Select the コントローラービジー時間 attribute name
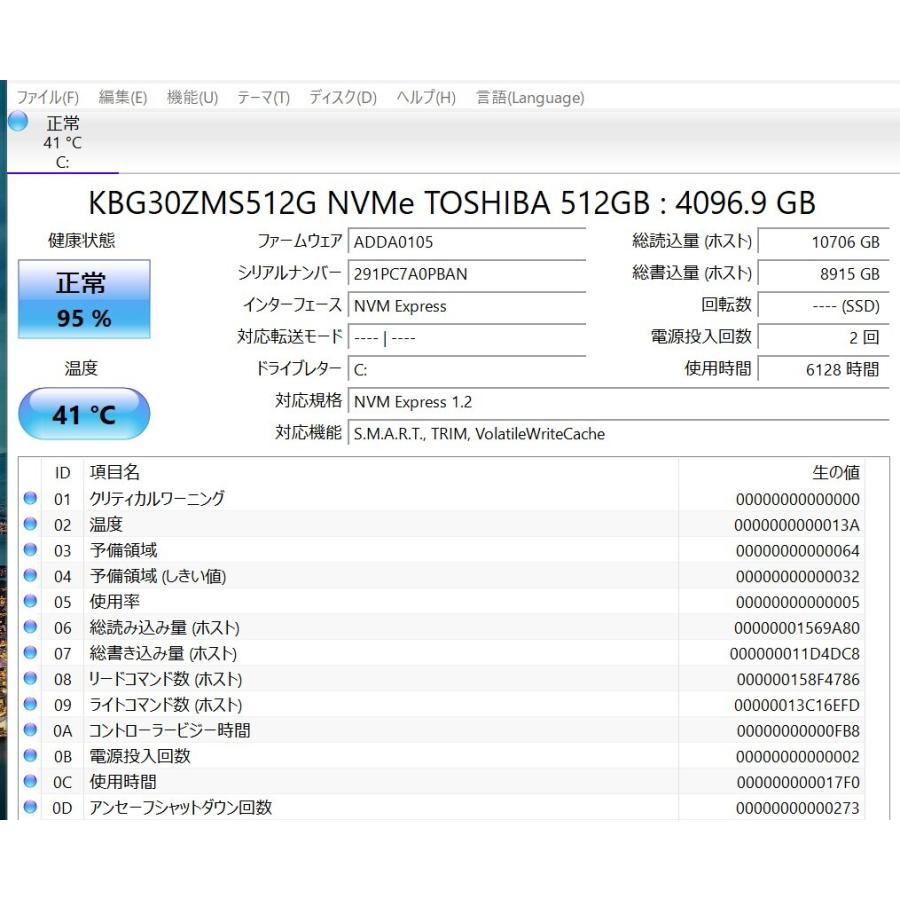 tap(170, 731)
